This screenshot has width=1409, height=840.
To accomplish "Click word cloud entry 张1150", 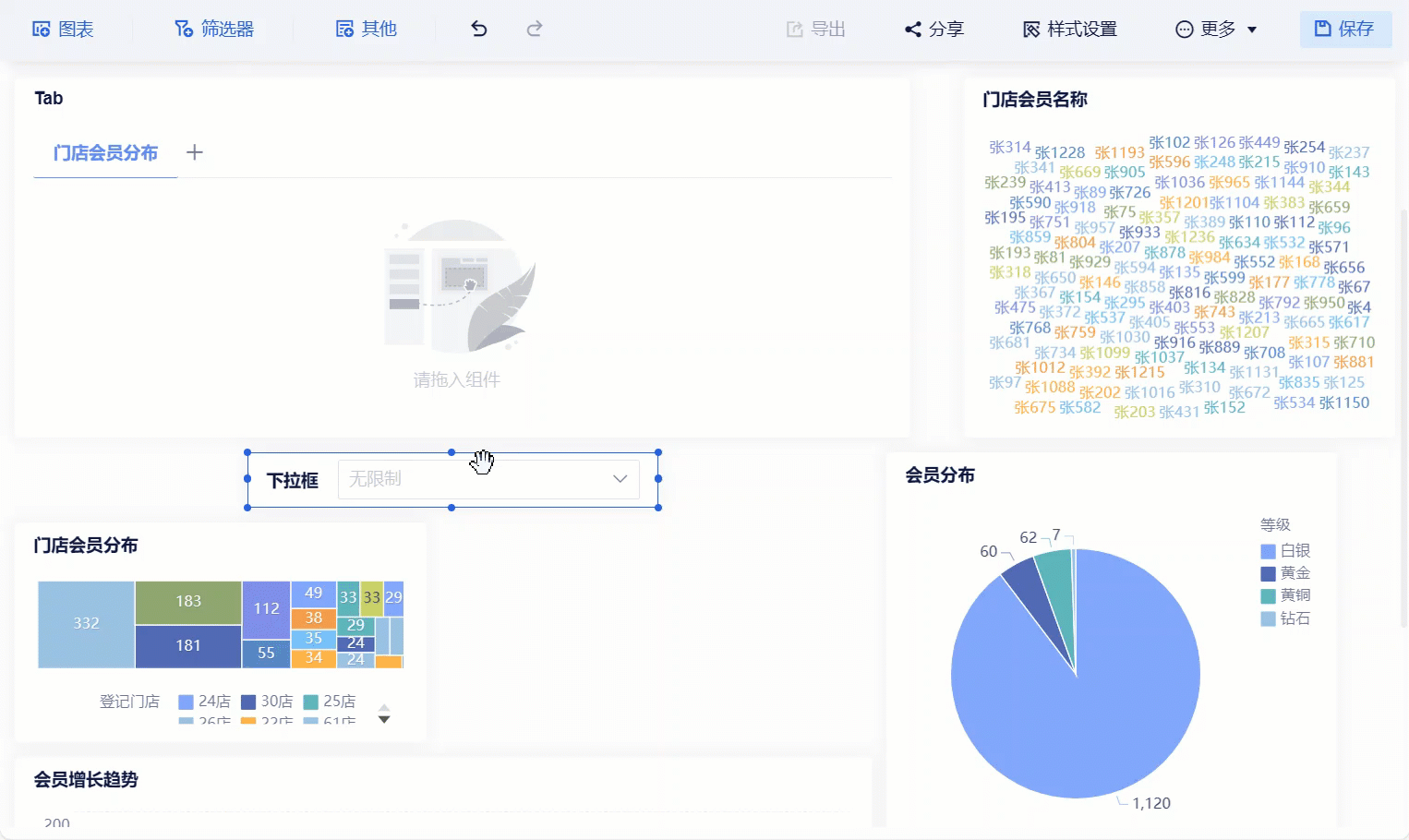I will pos(1344,402).
